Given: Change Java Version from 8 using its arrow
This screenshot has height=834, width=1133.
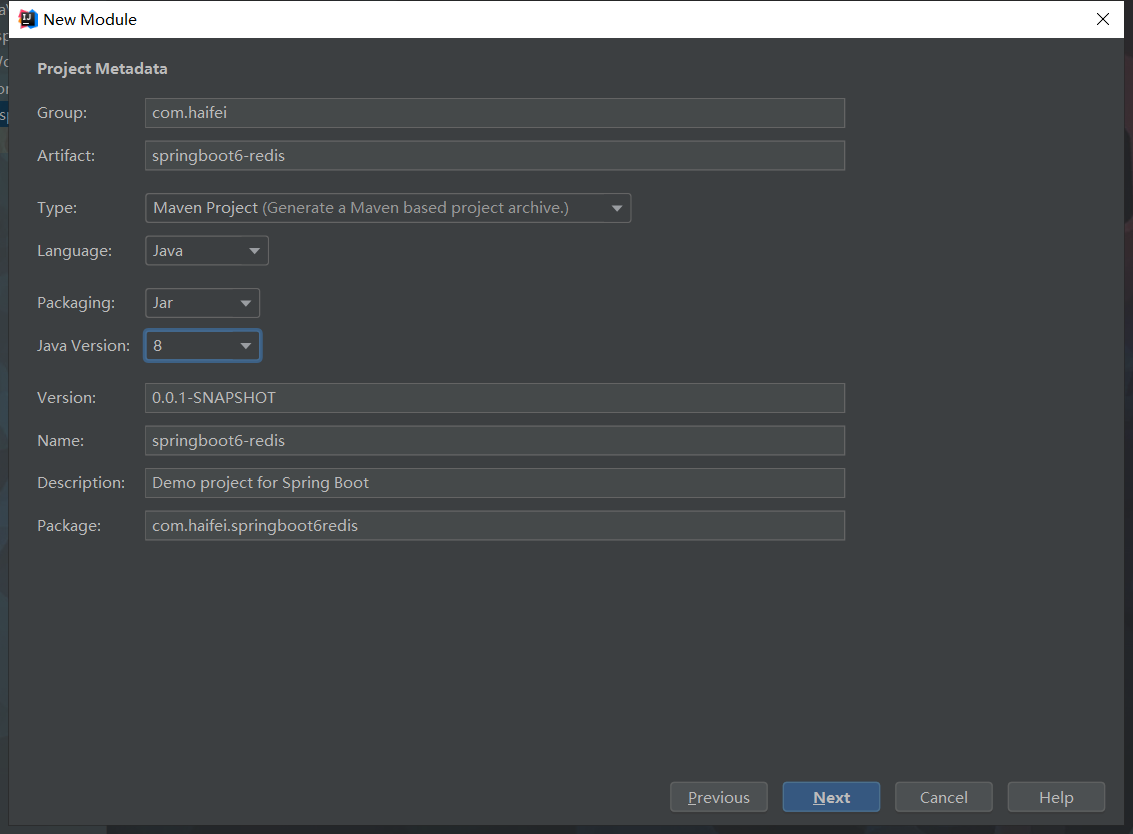Looking at the screenshot, I should pos(245,345).
